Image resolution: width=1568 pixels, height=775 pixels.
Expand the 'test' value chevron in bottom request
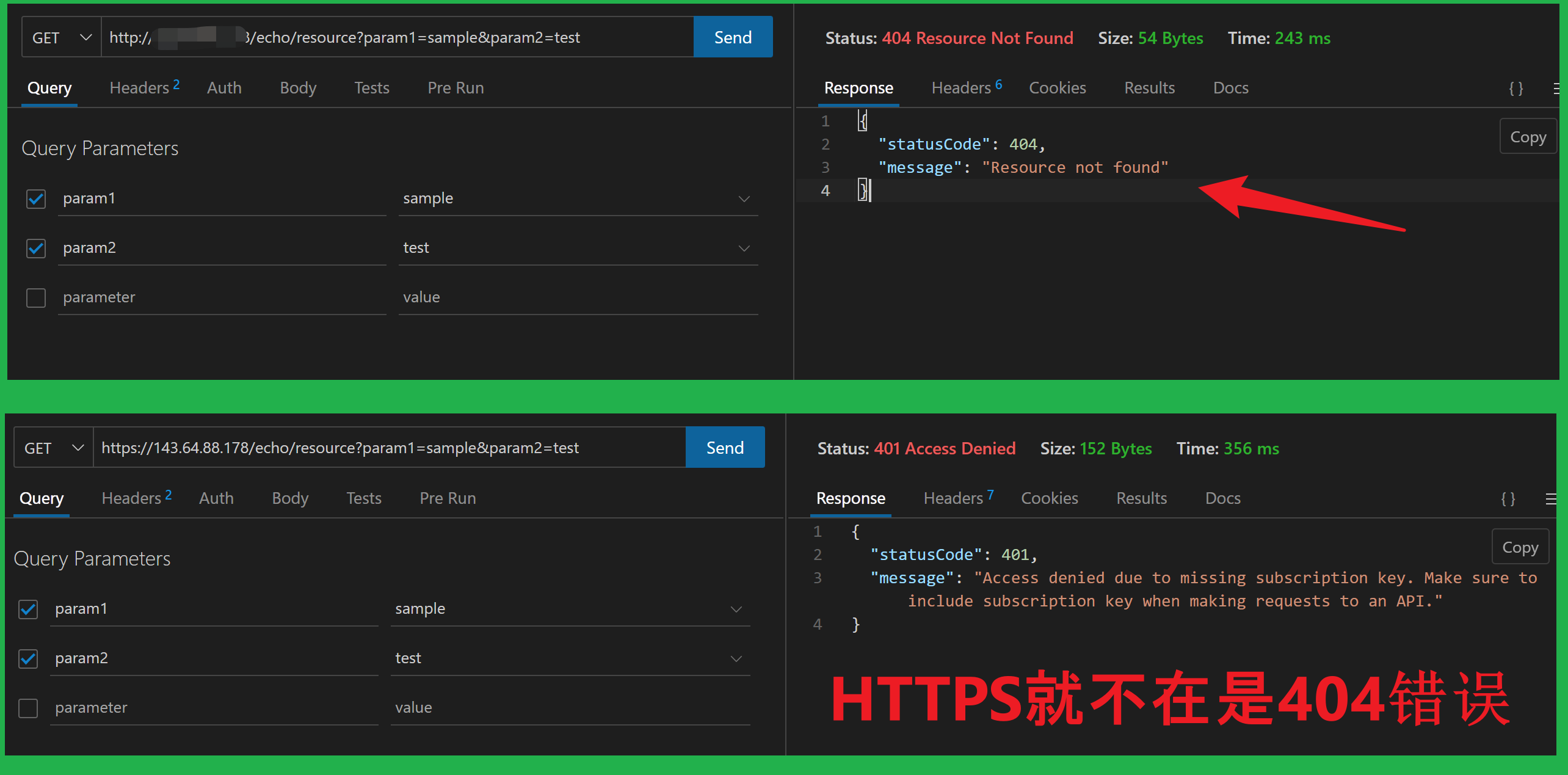coord(736,659)
